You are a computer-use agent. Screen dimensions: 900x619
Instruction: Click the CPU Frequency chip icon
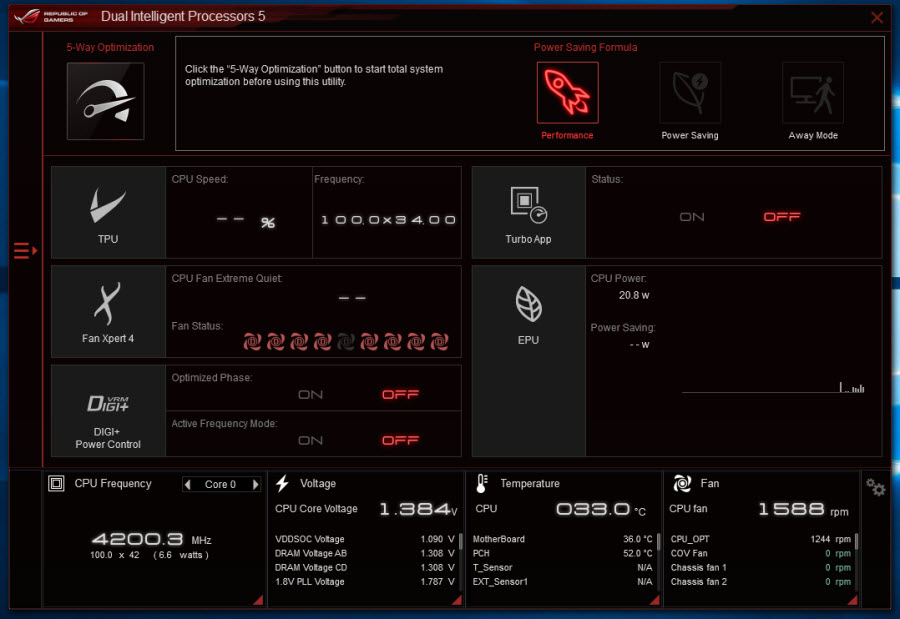tap(56, 483)
